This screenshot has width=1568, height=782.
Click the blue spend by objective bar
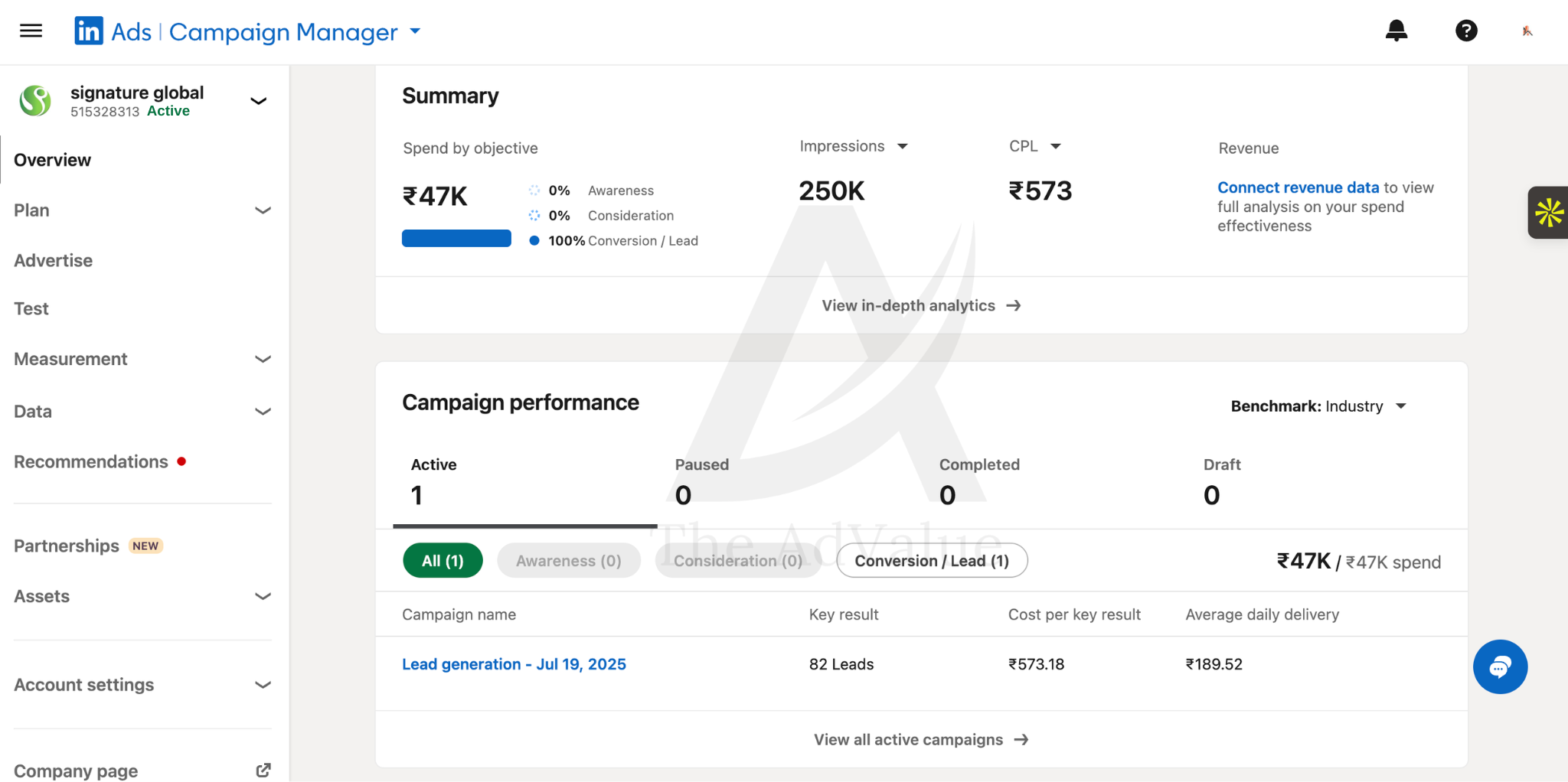coord(456,239)
